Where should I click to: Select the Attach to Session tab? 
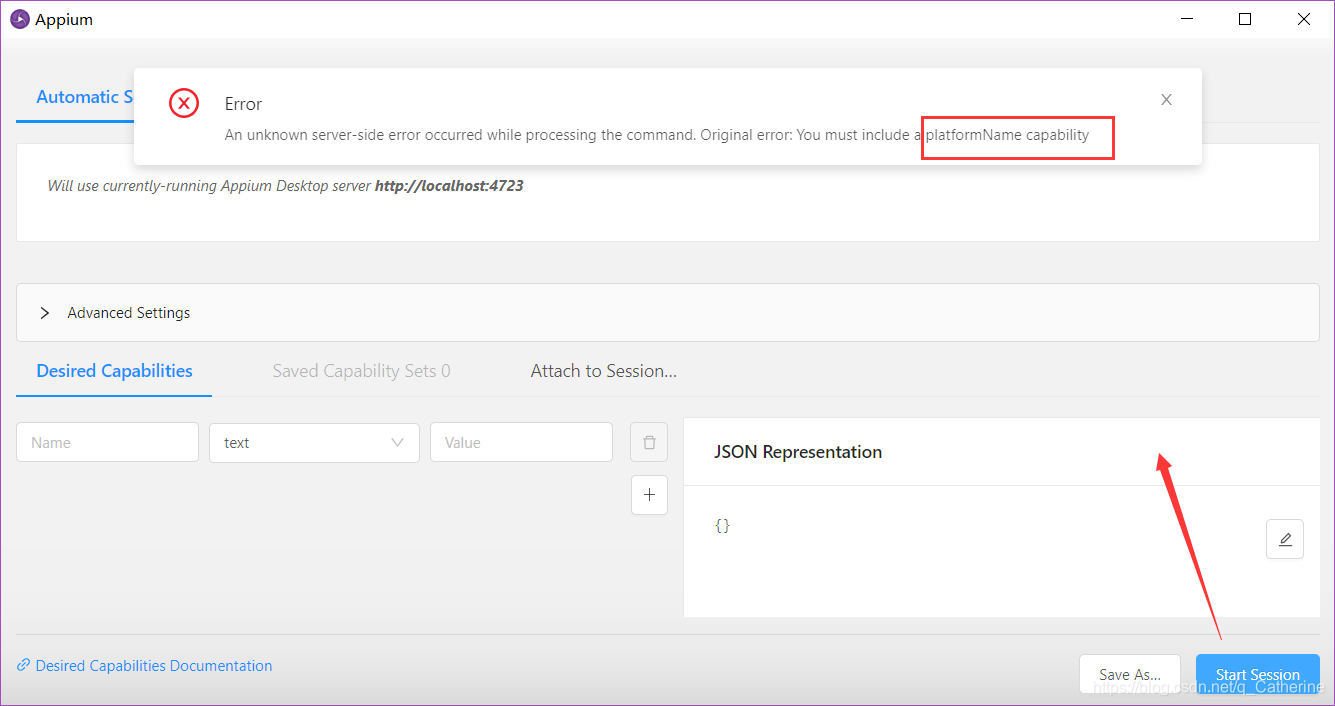click(604, 371)
